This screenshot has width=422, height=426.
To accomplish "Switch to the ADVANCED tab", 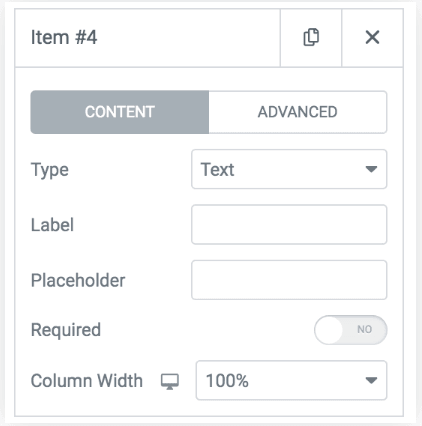I will coord(298,112).
